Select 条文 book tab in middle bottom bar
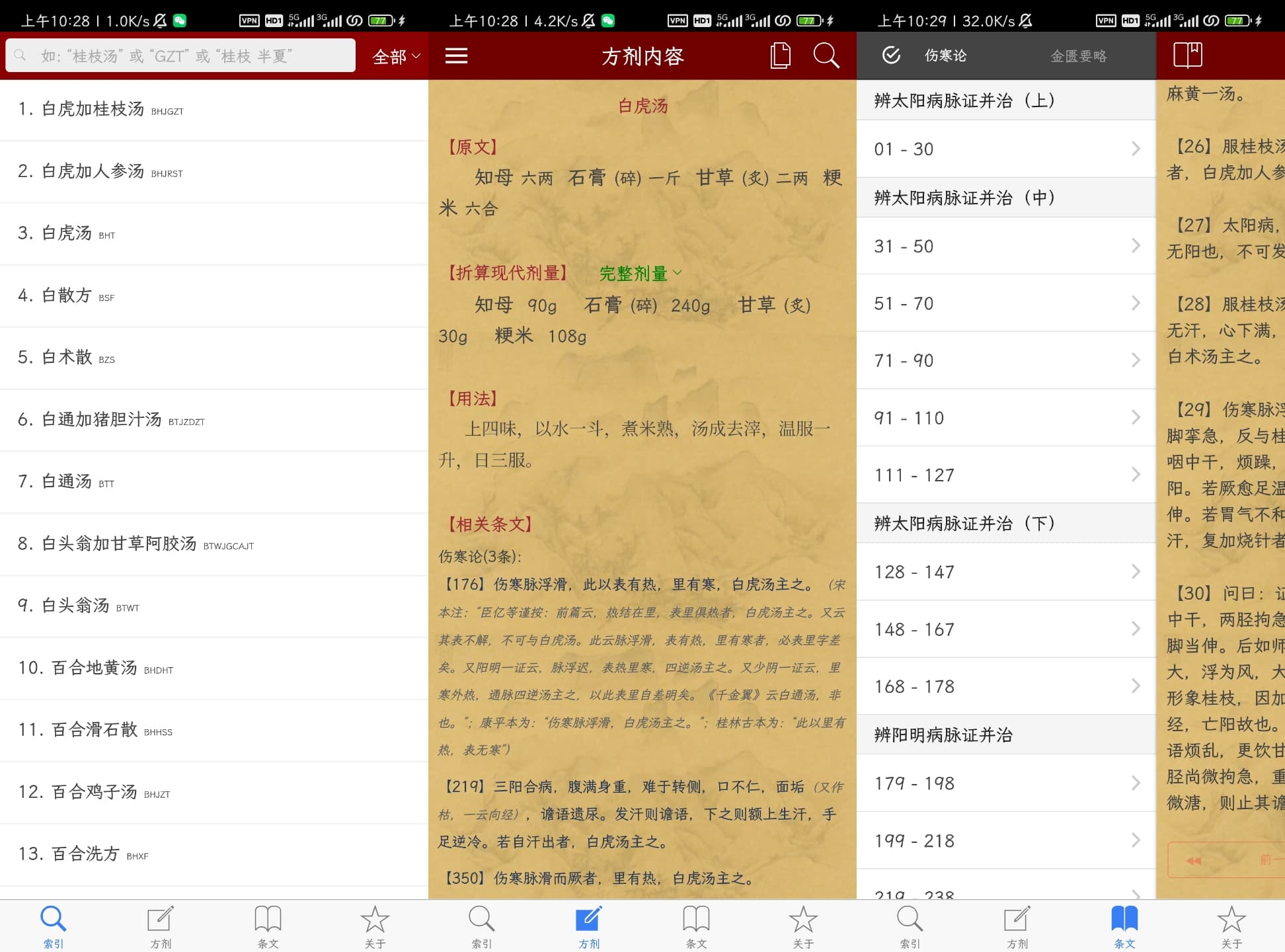Viewport: 1285px width, 952px height. (x=696, y=927)
